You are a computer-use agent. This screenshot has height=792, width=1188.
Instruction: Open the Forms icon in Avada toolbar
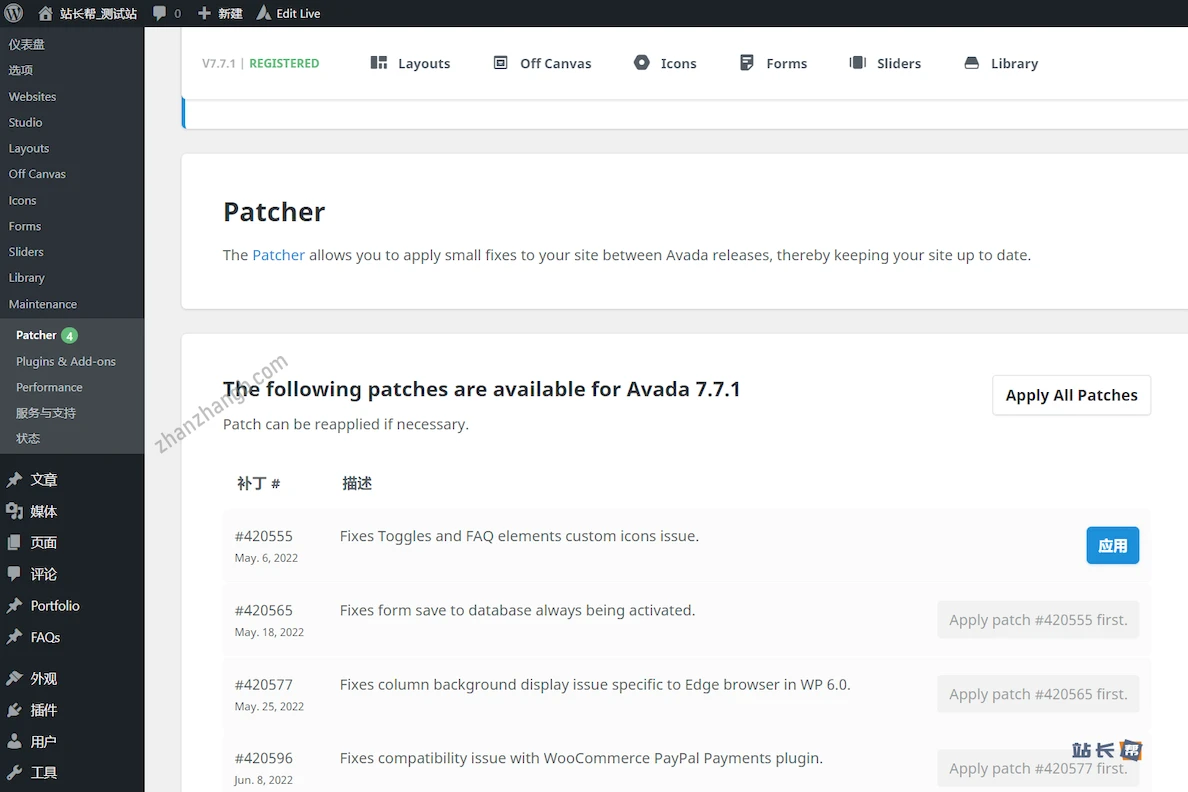[747, 63]
